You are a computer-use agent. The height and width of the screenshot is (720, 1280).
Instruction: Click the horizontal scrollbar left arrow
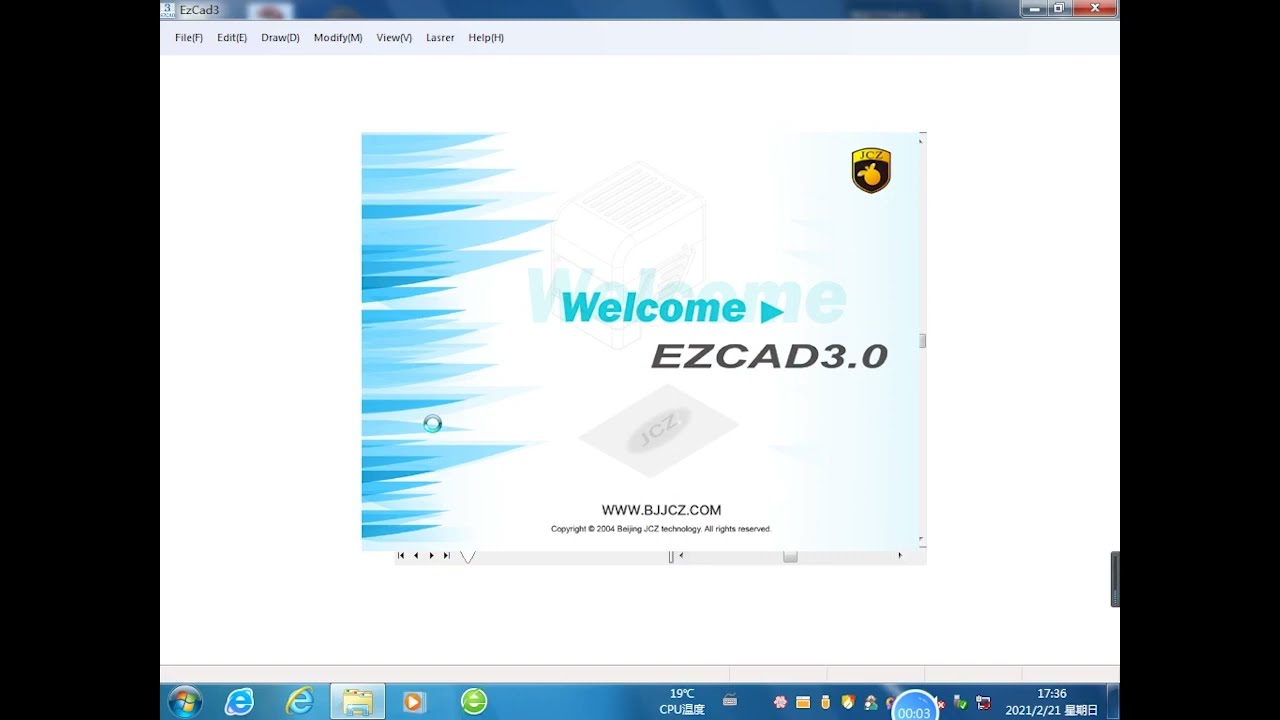point(681,556)
